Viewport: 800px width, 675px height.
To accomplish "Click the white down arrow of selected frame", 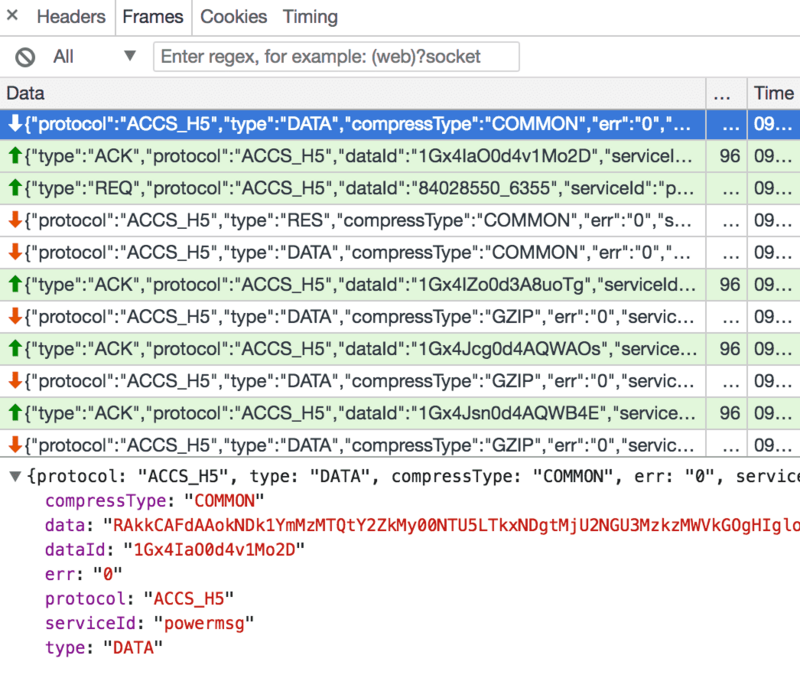I will pos(15,123).
